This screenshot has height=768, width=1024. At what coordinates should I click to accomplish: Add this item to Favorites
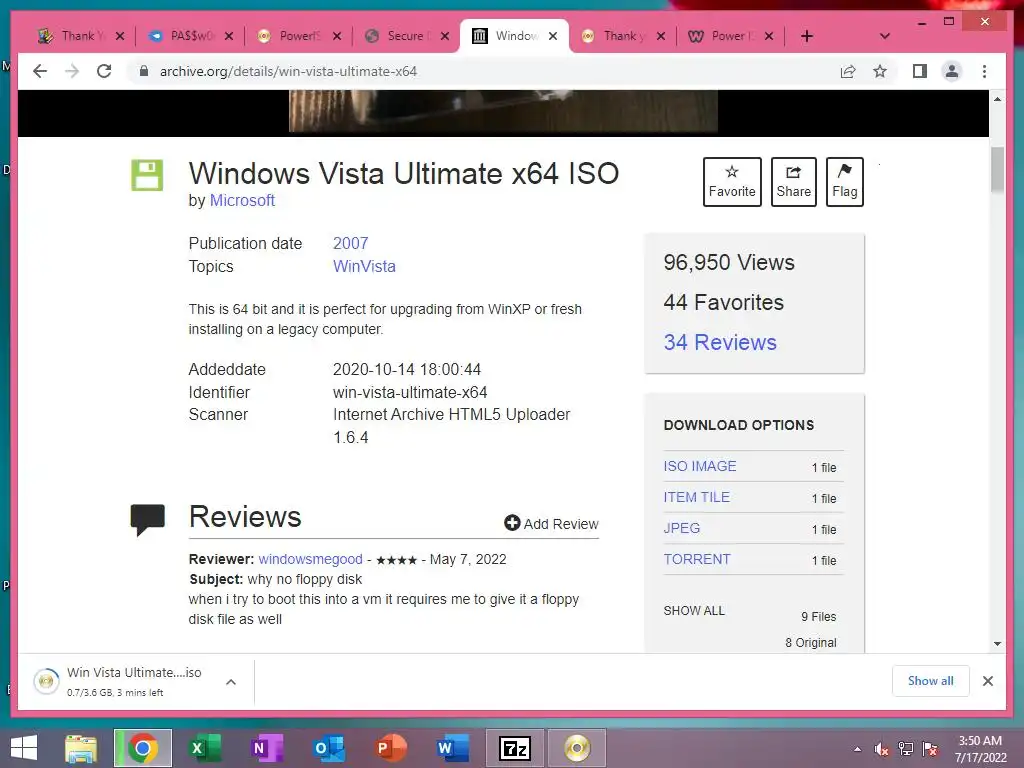[732, 182]
